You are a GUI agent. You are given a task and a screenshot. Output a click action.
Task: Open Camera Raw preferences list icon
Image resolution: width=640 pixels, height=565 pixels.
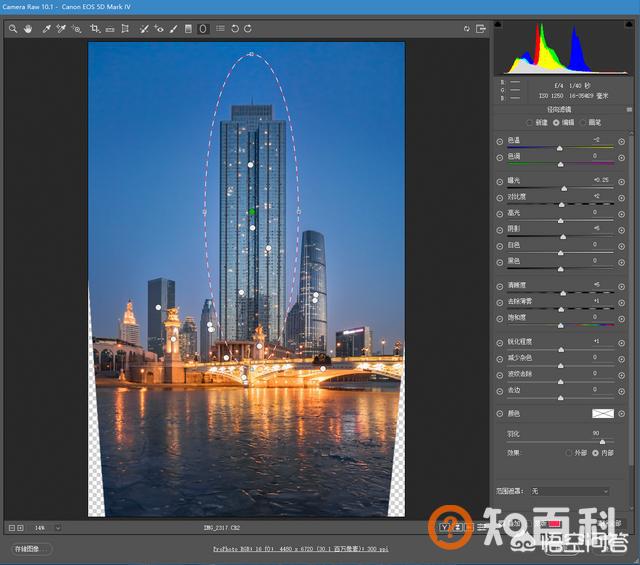click(220, 29)
